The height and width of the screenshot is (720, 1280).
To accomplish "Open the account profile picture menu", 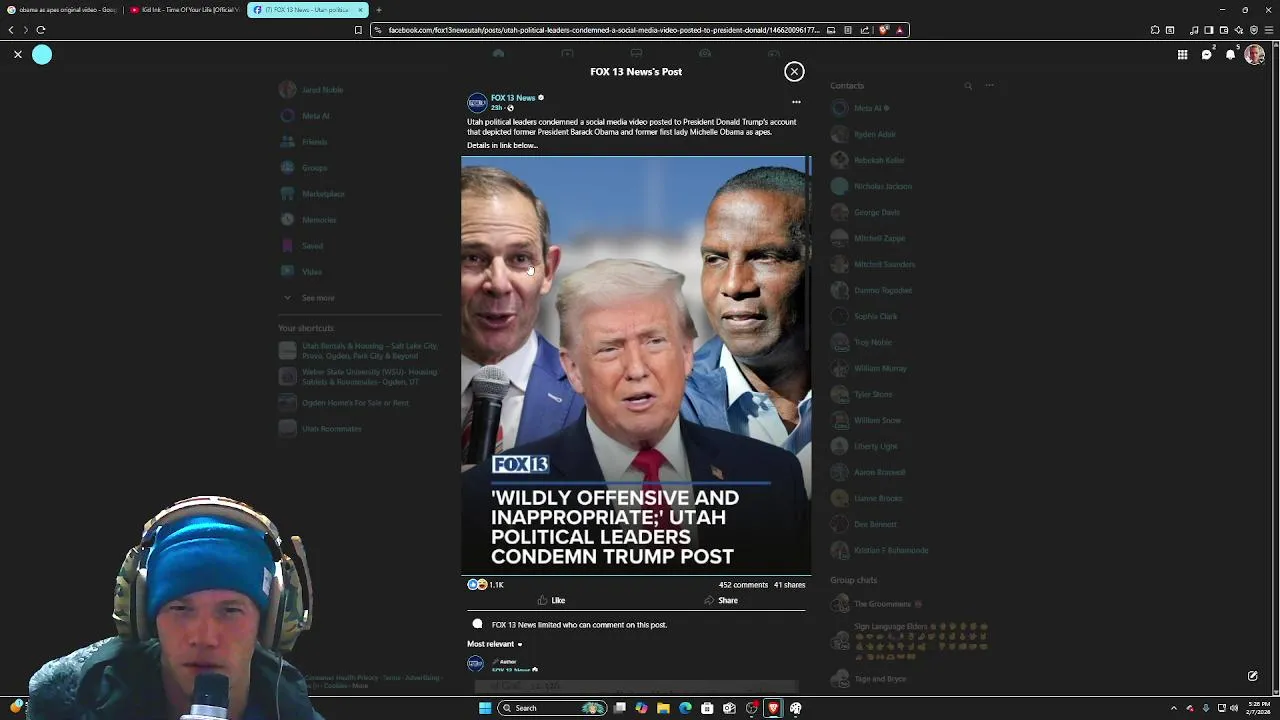I will coord(1254,55).
